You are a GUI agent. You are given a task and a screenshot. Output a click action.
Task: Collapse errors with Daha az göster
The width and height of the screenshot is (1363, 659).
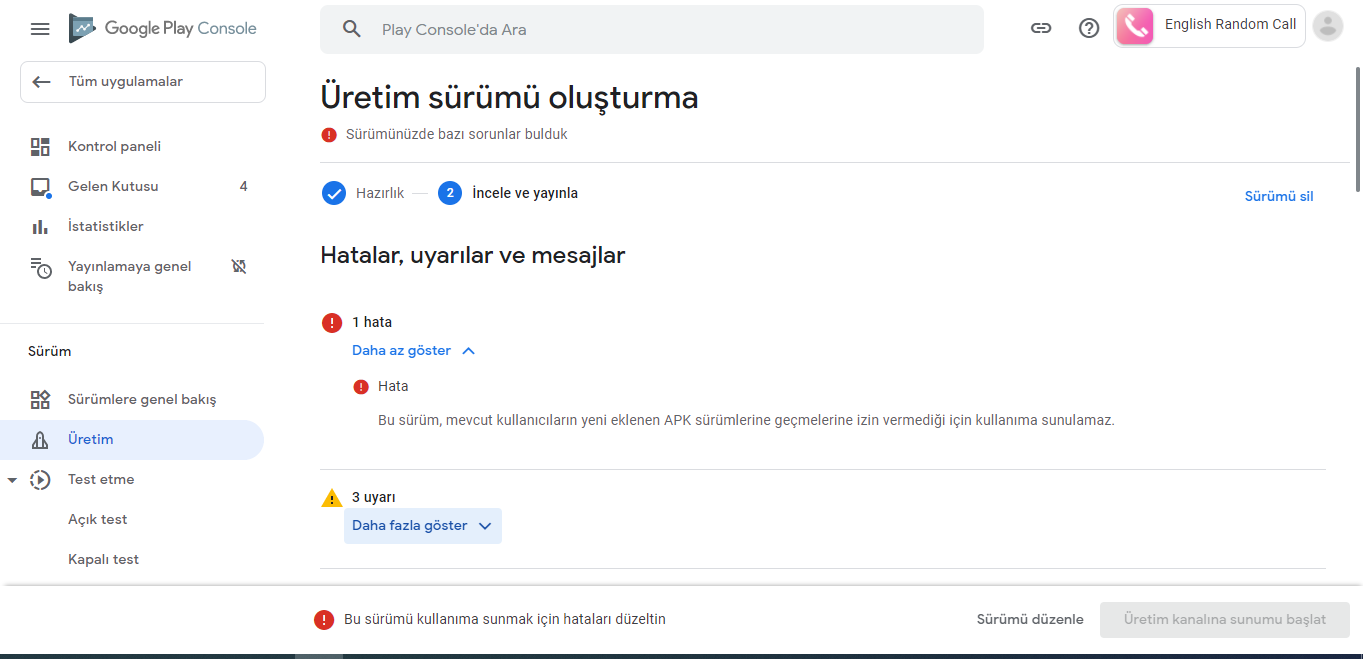414,351
